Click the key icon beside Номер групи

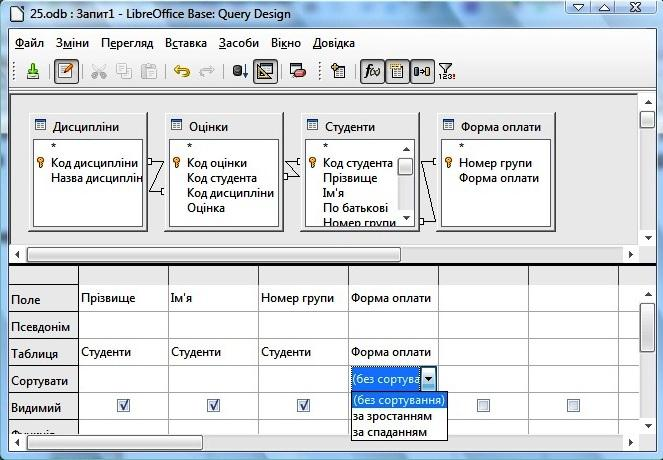point(449,162)
